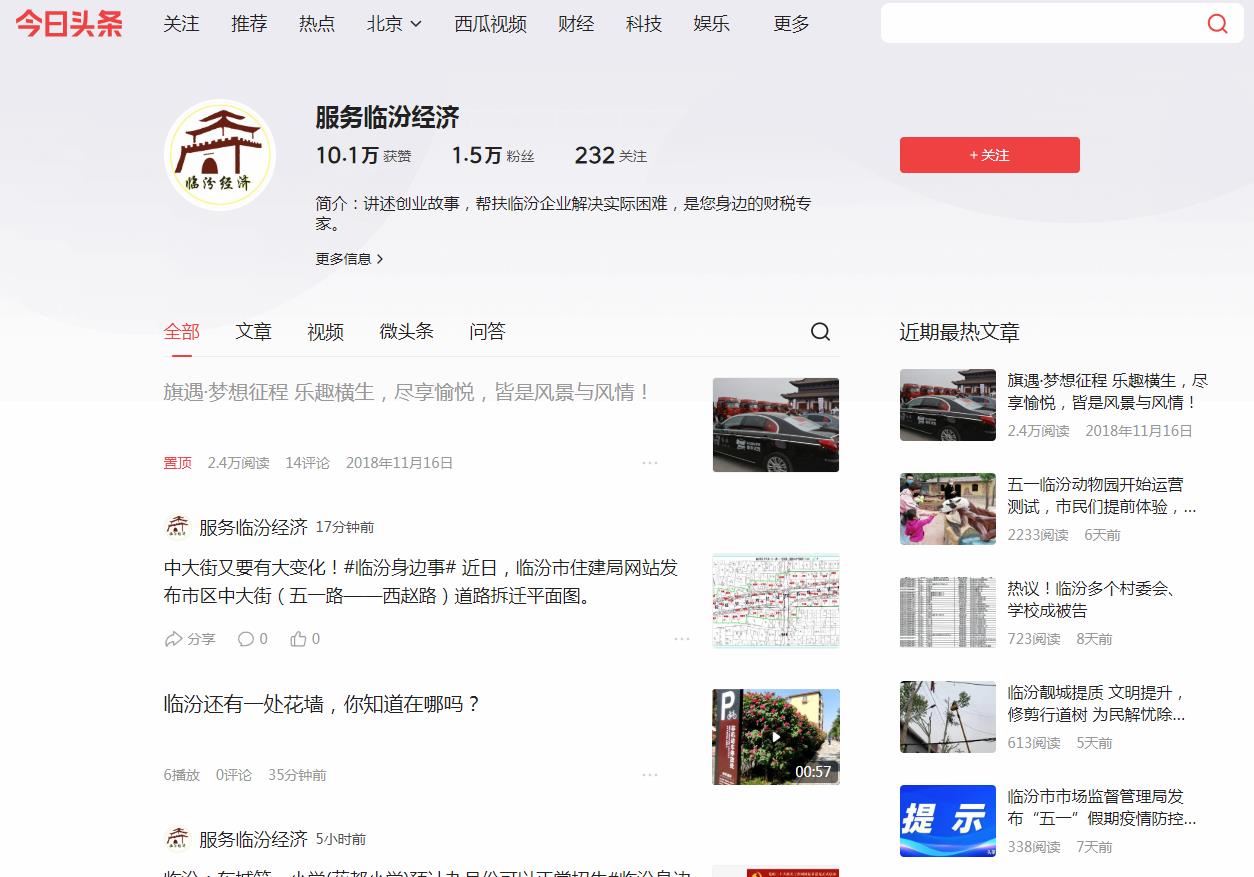The height and width of the screenshot is (877, 1254).
Task: Switch to the 问答 tab
Action: click(487, 332)
